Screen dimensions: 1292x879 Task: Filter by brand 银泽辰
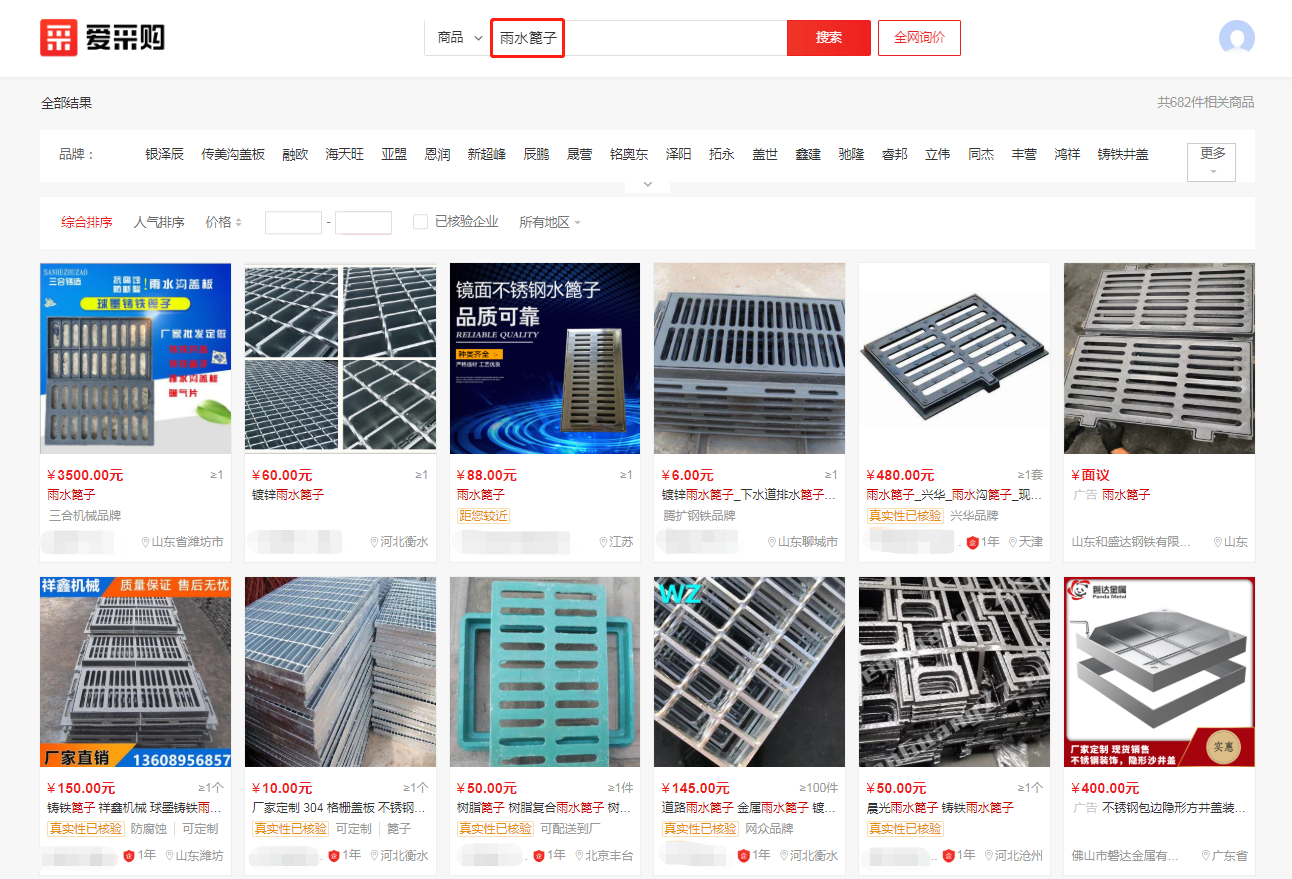click(164, 154)
